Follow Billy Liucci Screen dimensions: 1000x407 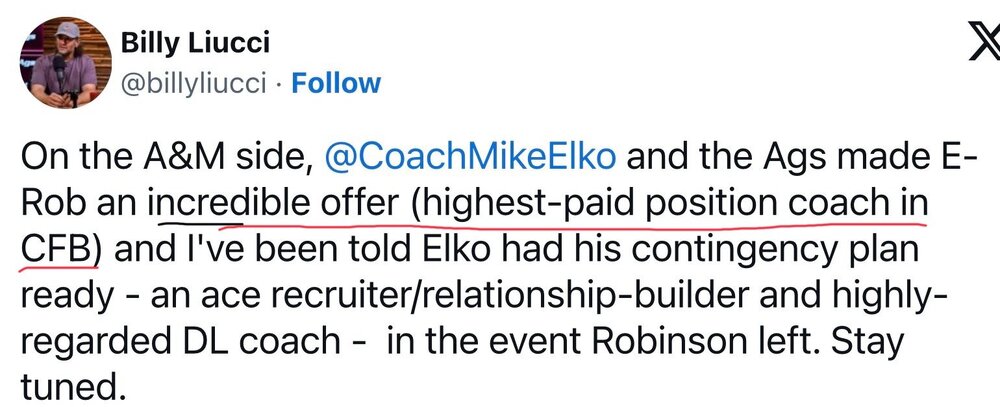(335, 83)
